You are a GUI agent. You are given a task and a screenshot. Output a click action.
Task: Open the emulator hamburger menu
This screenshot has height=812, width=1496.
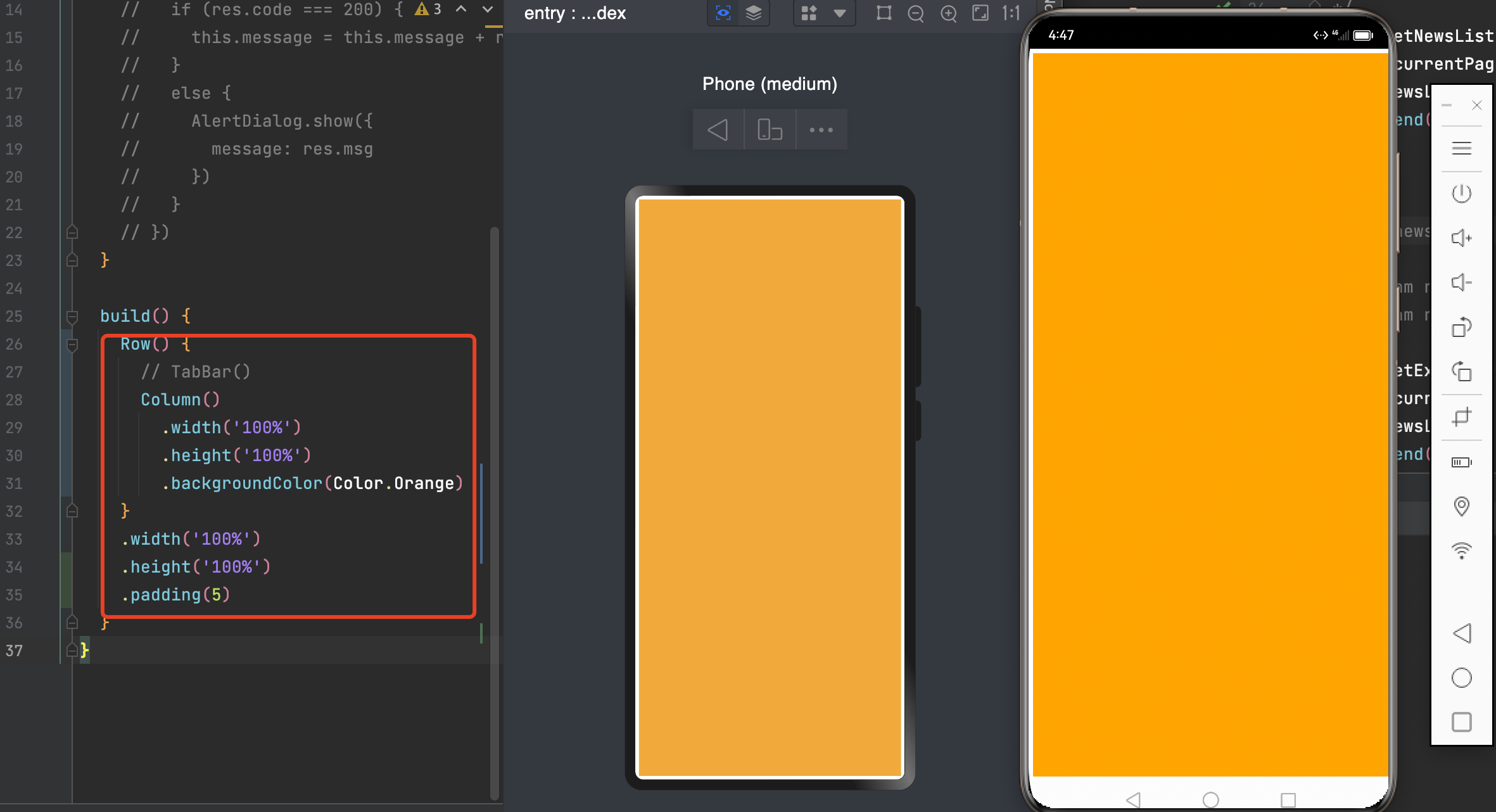pyautogui.click(x=1461, y=149)
